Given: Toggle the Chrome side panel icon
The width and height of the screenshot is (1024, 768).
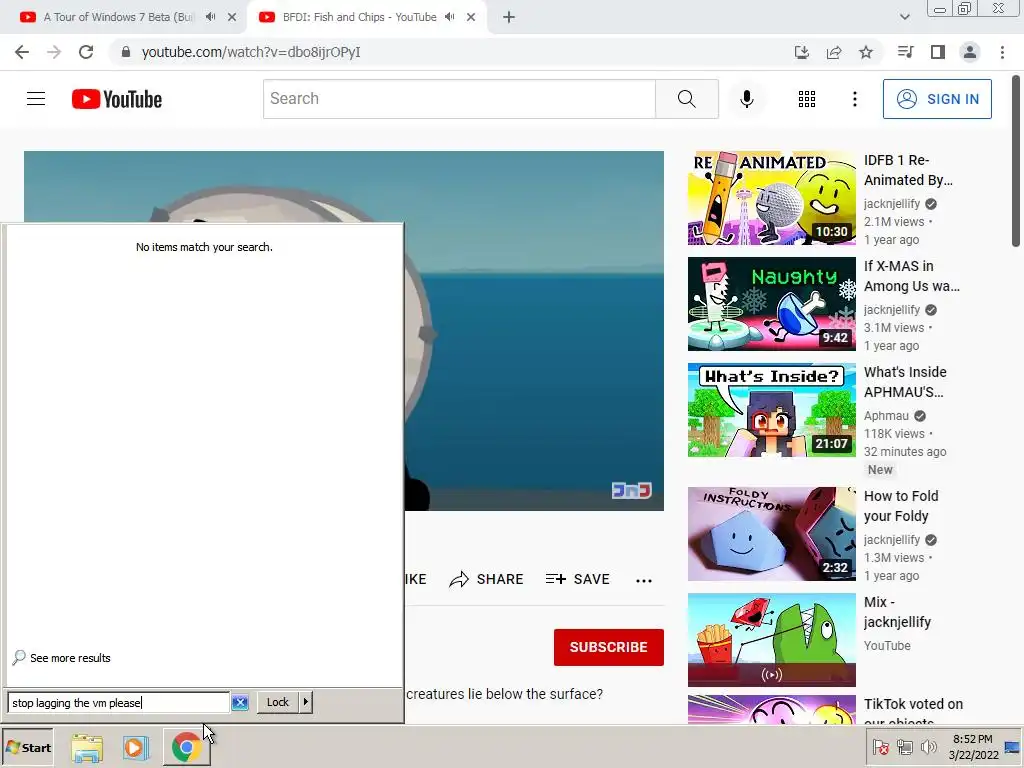Looking at the screenshot, I should [938, 52].
